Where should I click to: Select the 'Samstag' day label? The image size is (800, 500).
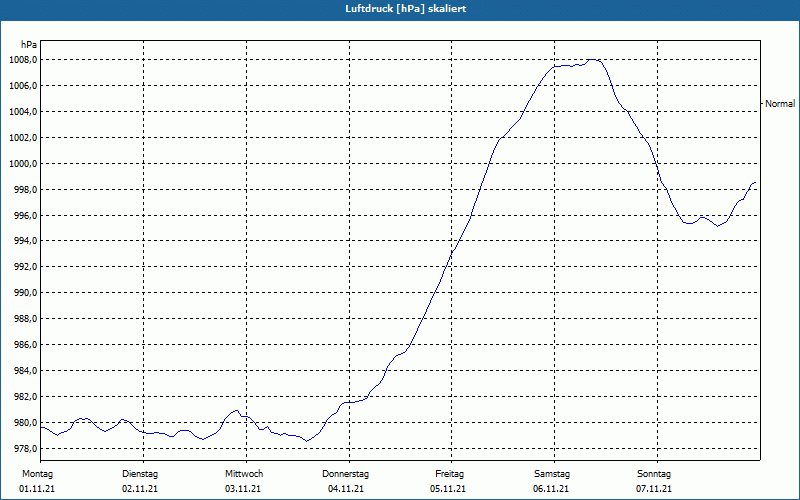click(x=552, y=474)
